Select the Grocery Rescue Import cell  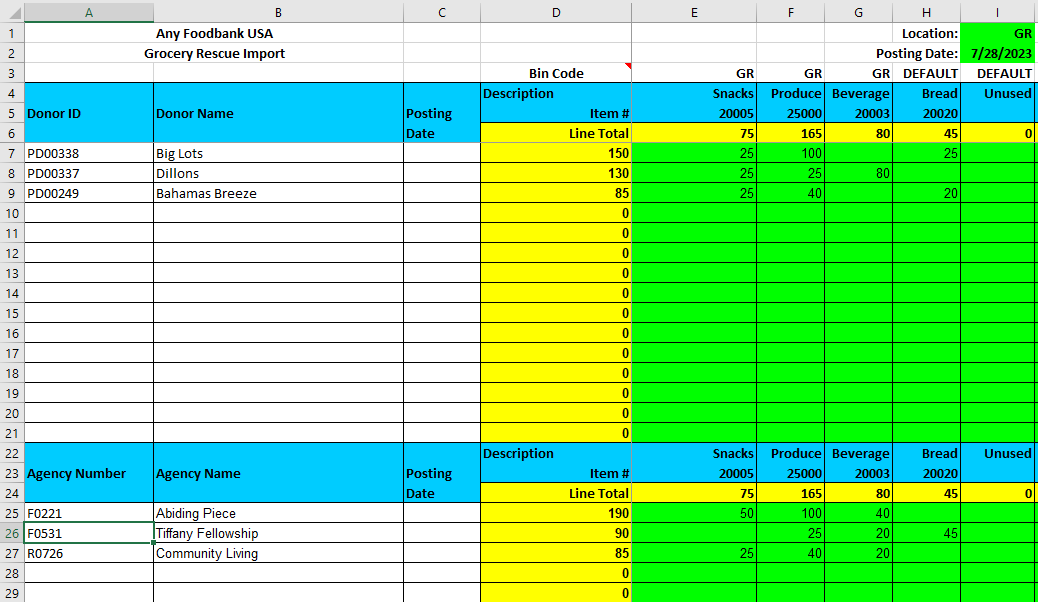[214, 53]
